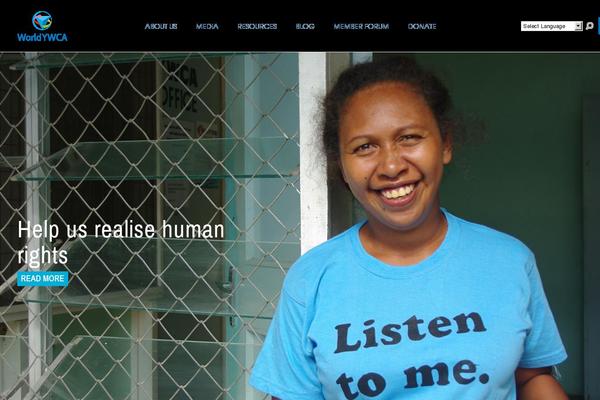Click the WorldYWCA wordmark under the logo
Screen dimensions: 600x400
(x=42, y=38)
